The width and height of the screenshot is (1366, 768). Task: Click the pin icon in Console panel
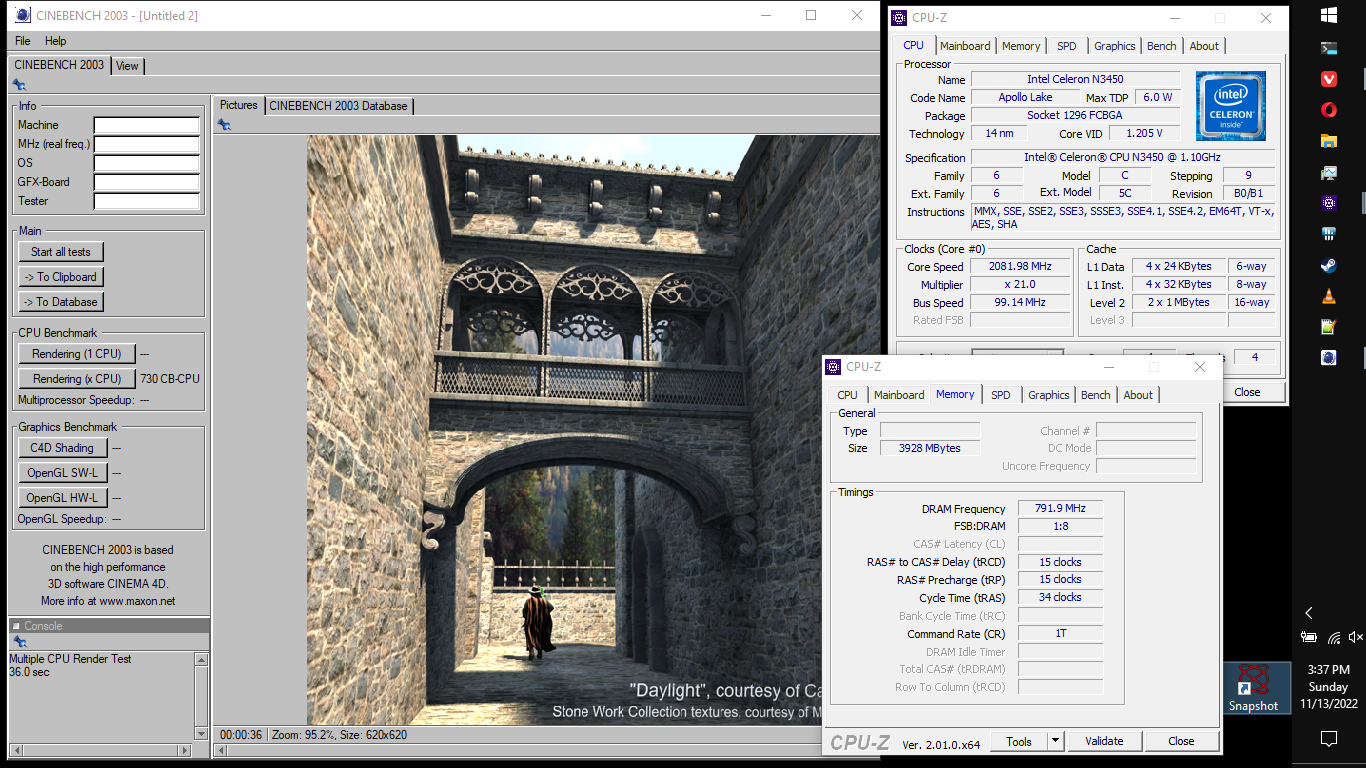tap(19, 641)
